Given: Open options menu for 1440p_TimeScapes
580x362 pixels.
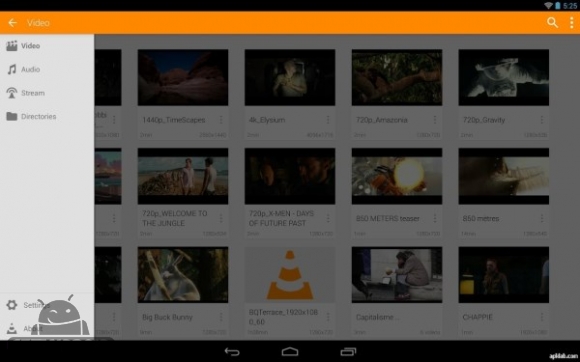Looking at the screenshot, I should pos(221,120).
